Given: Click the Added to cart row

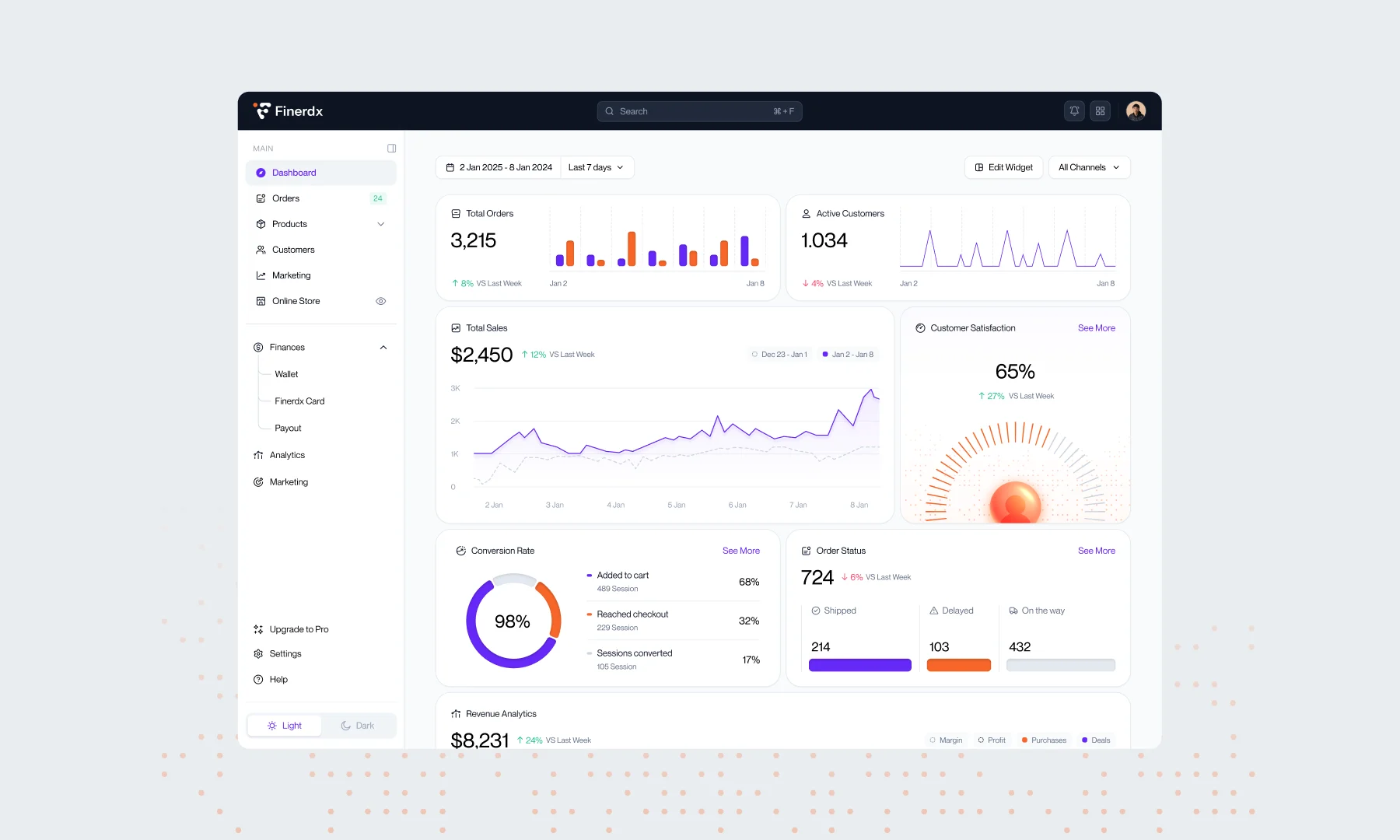Looking at the screenshot, I should (673, 582).
